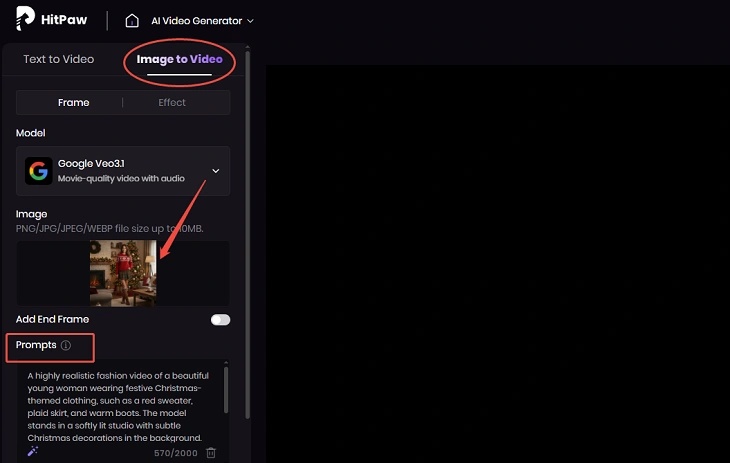
Task: Click the HitPaw brand name text
Action: (x=64, y=20)
